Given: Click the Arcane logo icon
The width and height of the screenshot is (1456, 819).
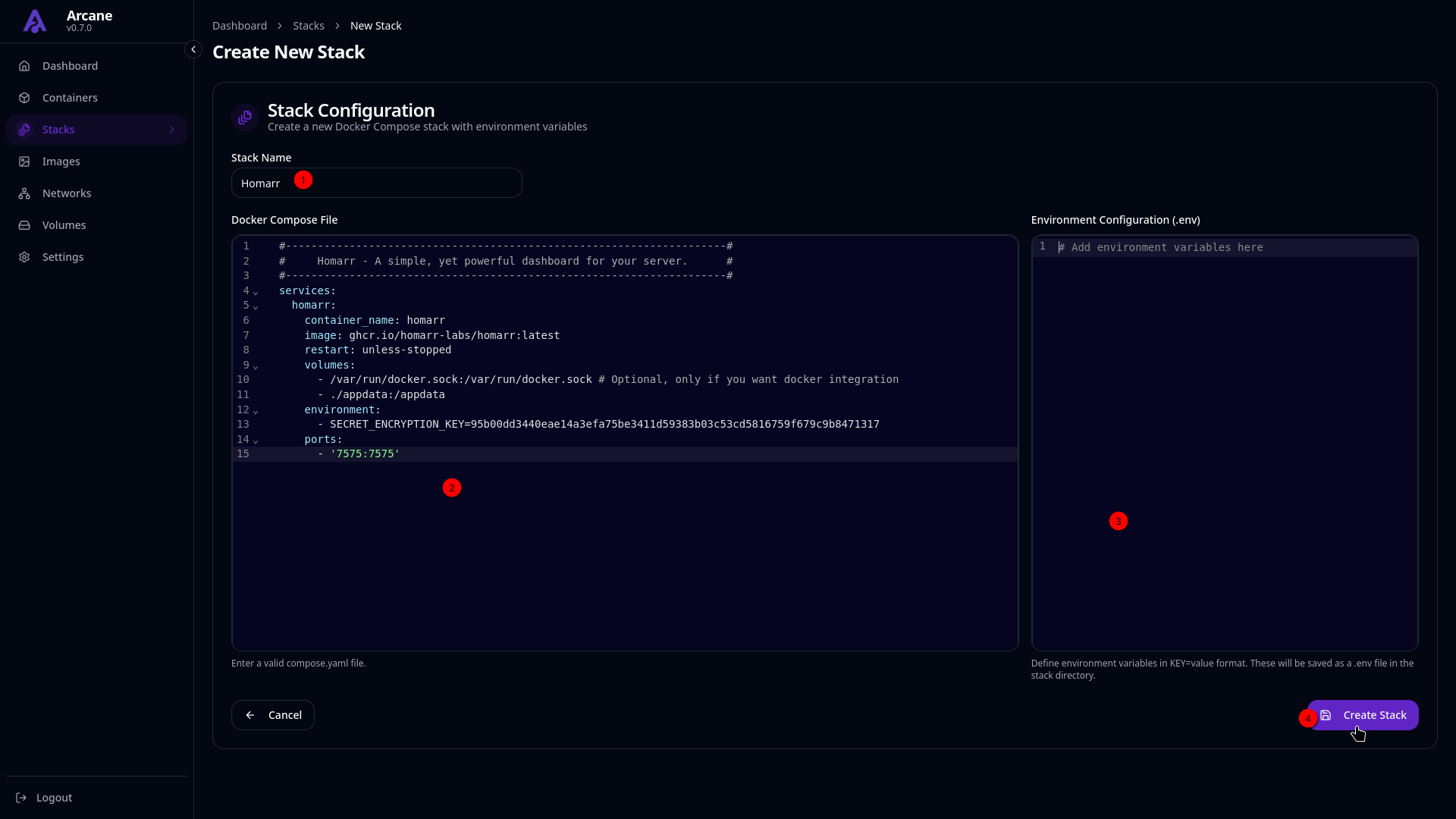Looking at the screenshot, I should coord(35,20).
